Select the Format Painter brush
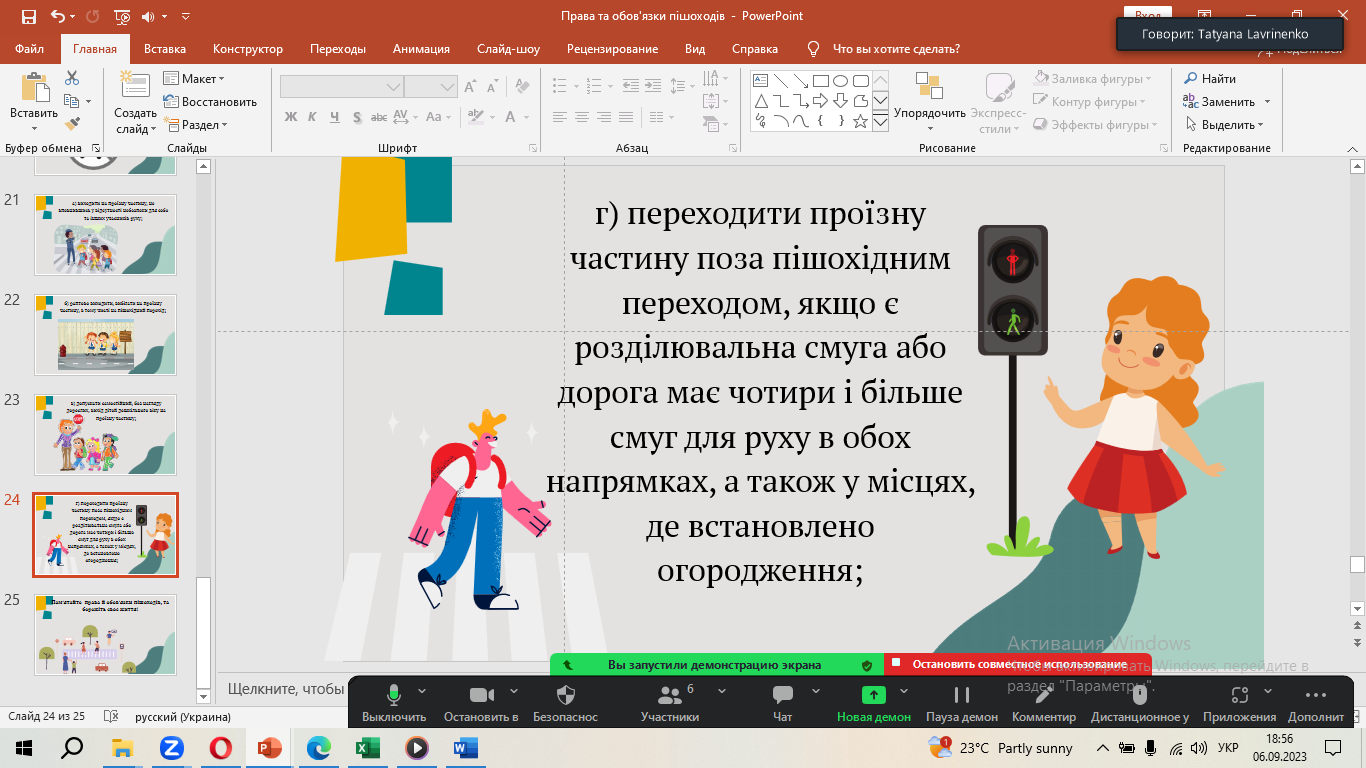Image resolution: width=1366 pixels, height=768 pixels. point(72,124)
